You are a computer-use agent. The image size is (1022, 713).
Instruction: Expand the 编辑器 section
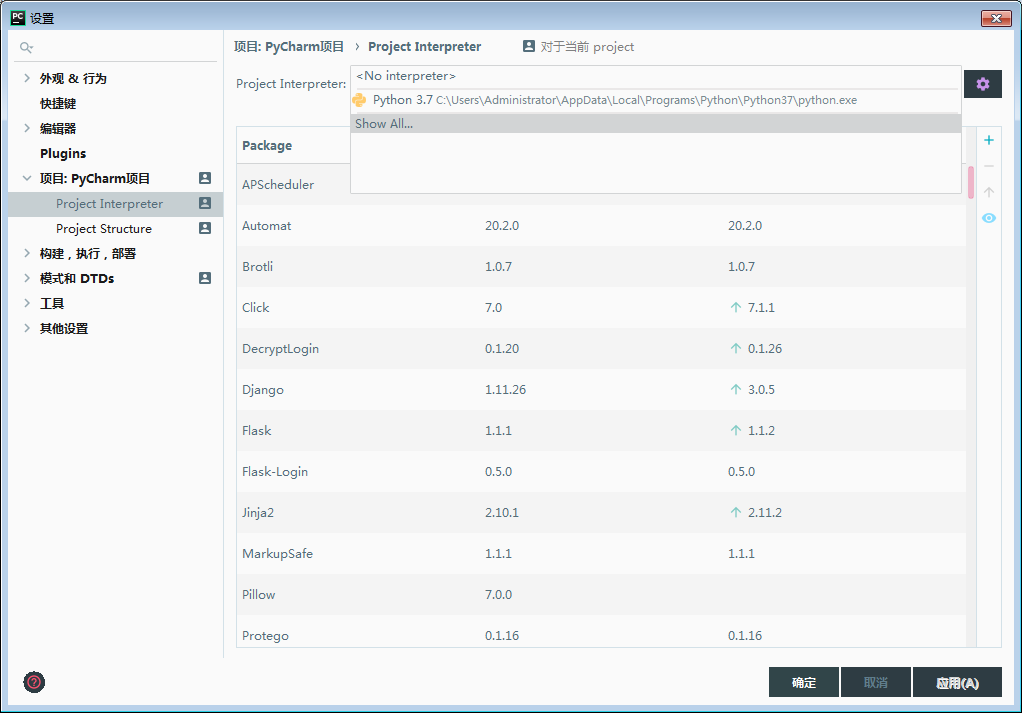[x=27, y=128]
